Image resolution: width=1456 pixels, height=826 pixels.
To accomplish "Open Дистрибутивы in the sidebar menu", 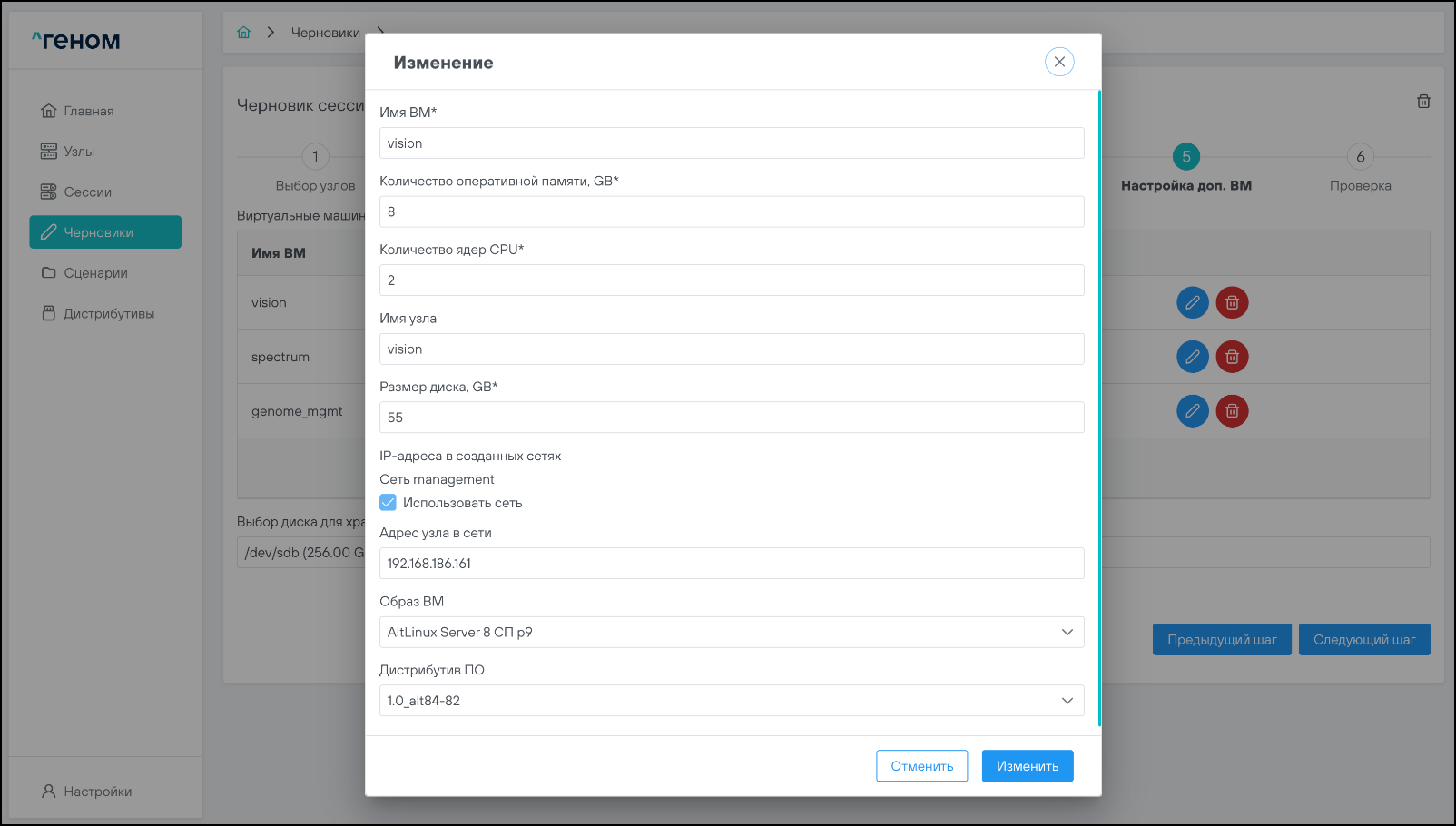I will [x=109, y=314].
